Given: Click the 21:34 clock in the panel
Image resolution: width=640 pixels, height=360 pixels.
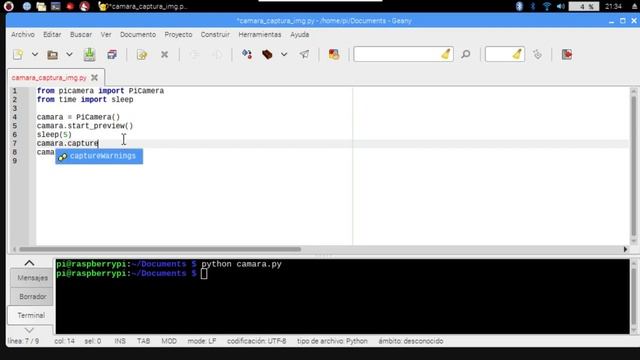Looking at the screenshot, I should pyautogui.click(x=613, y=6).
